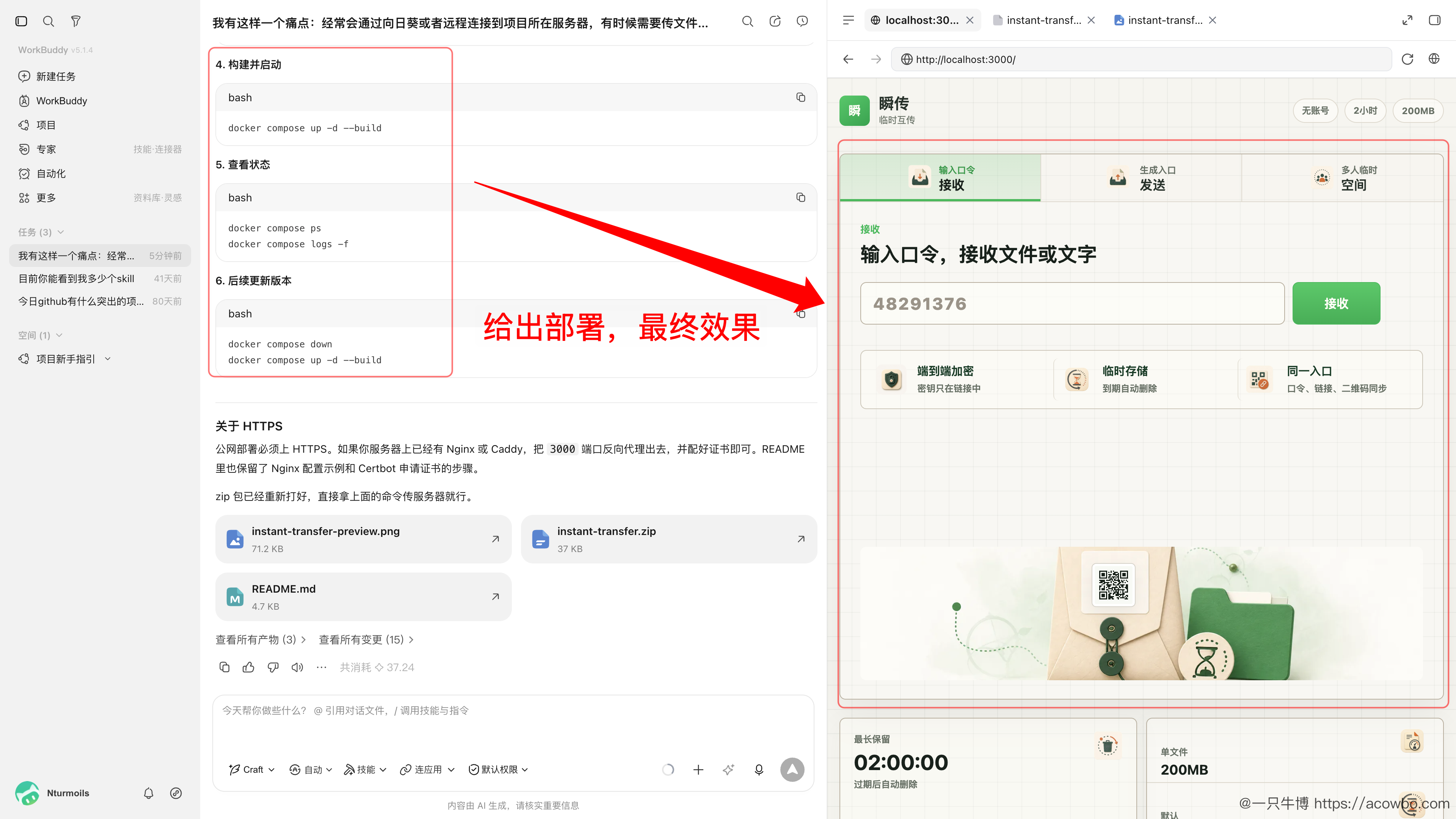
Task: Click the send arrow button
Action: click(x=792, y=769)
